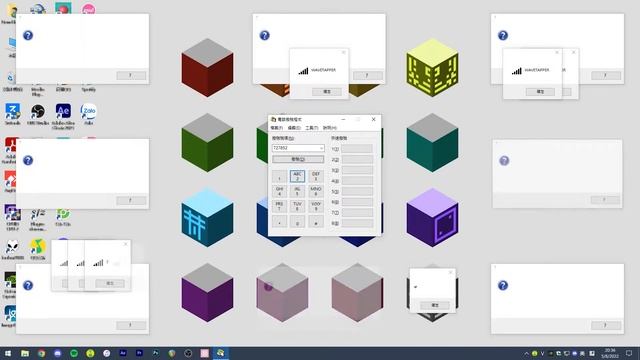Viewport: 640px width, 360px height.
Task: Open the second menu in the dialer menu bar
Action: [294, 128]
